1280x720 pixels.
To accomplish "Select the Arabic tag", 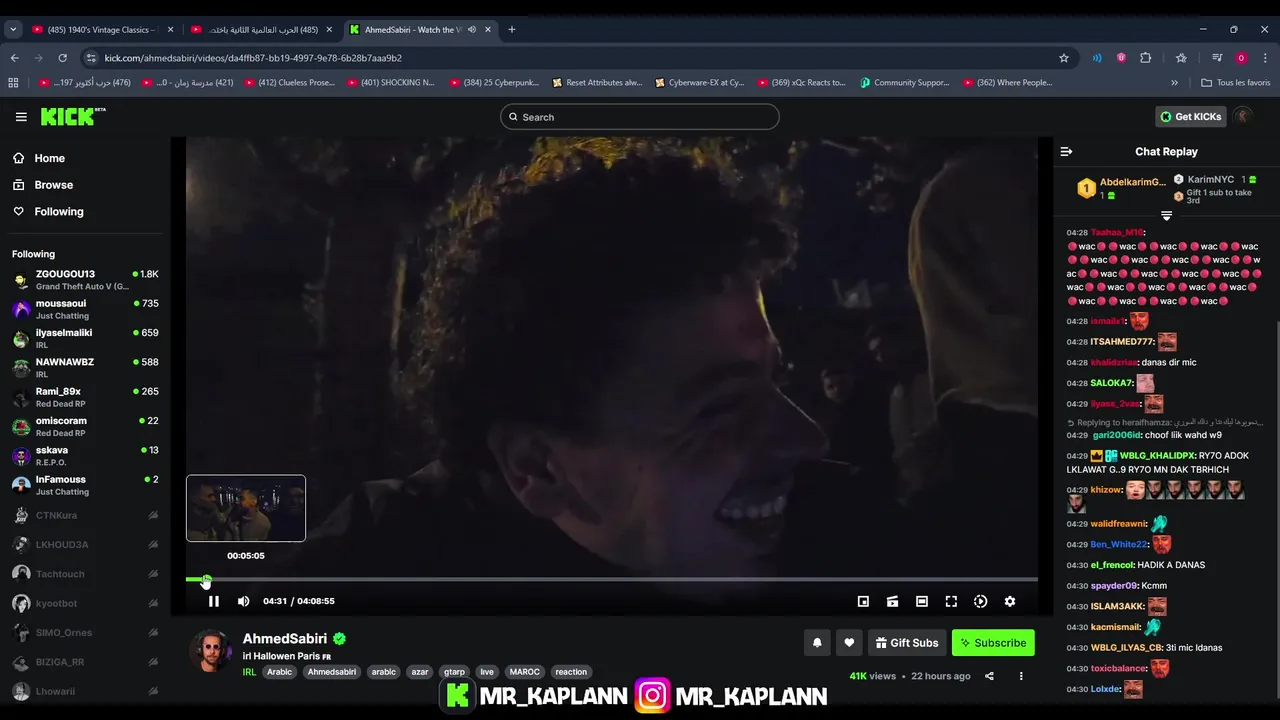I will (279, 672).
